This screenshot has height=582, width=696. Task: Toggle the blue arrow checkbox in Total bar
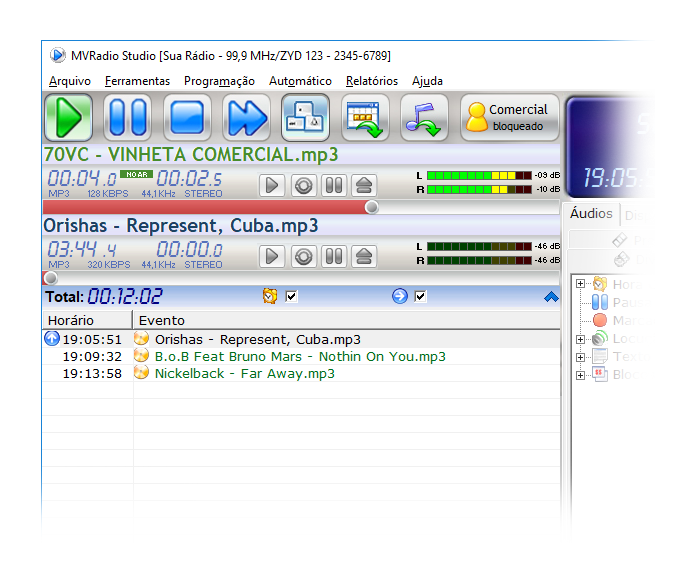pos(420,296)
